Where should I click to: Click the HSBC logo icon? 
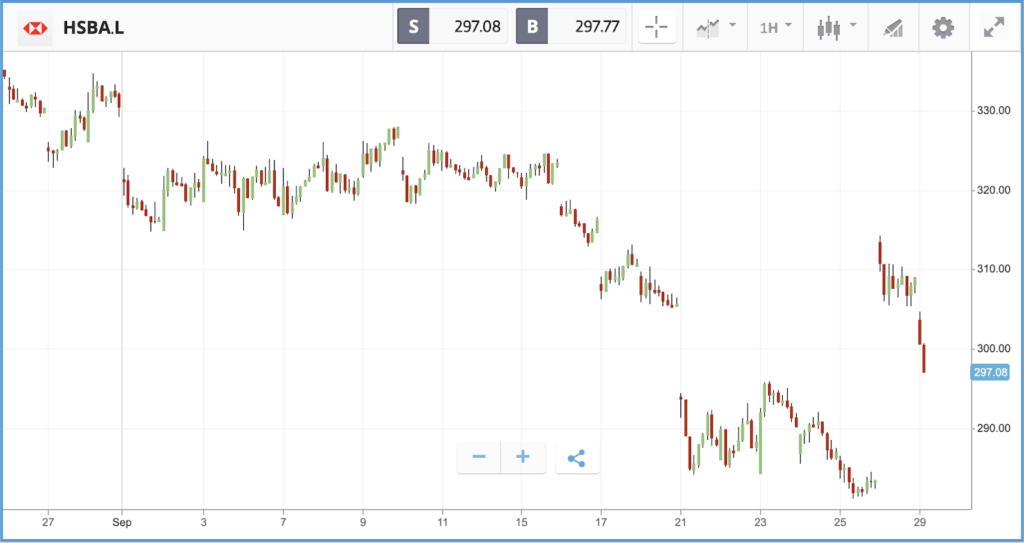coord(35,27)
